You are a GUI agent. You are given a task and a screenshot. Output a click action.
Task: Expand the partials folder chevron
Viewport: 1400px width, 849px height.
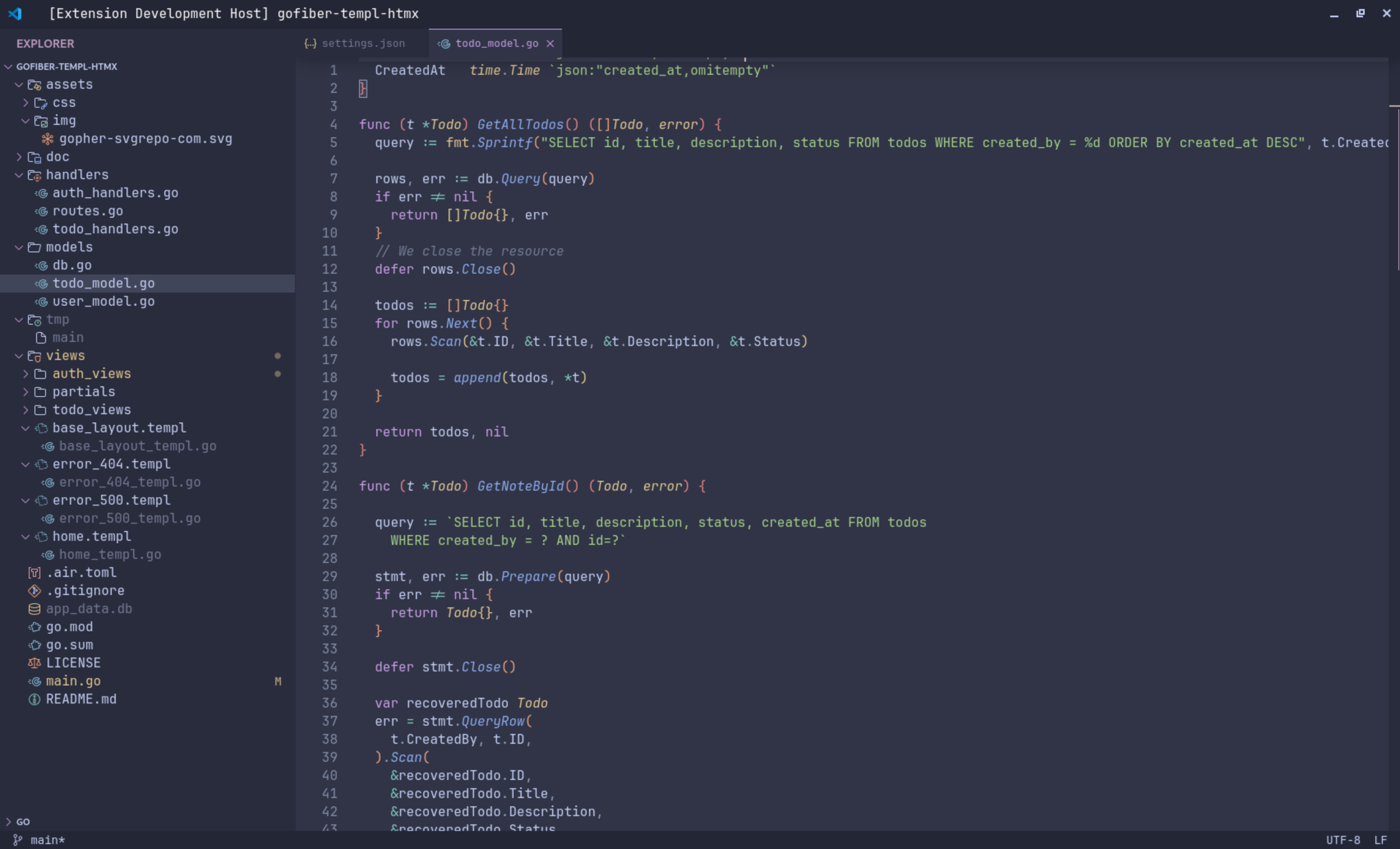[25, 392]
